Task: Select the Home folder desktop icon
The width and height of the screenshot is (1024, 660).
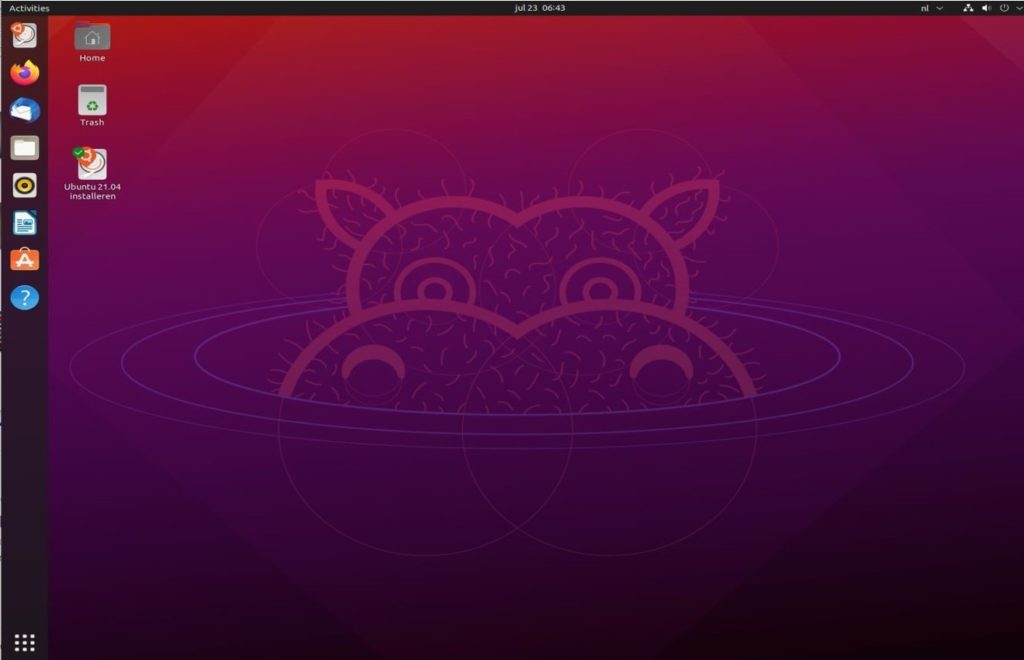Action: (x=92, y=42)
